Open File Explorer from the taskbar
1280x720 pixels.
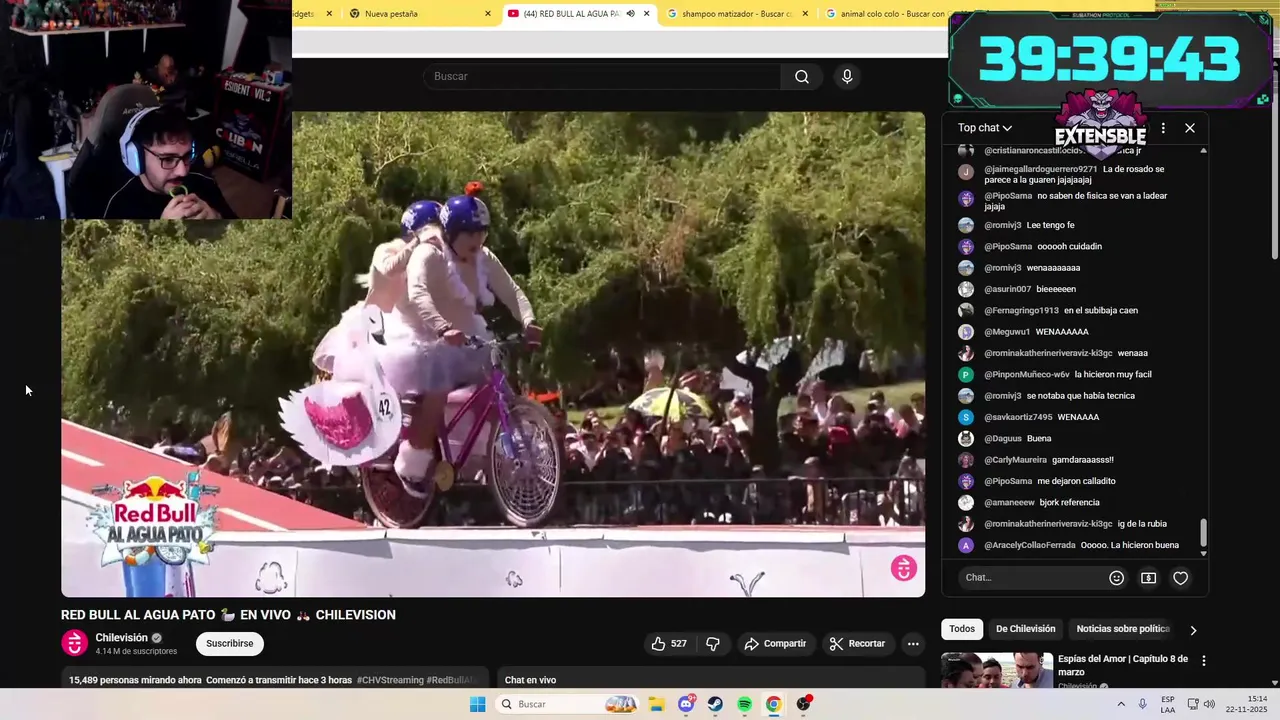(x=658, y=704)
